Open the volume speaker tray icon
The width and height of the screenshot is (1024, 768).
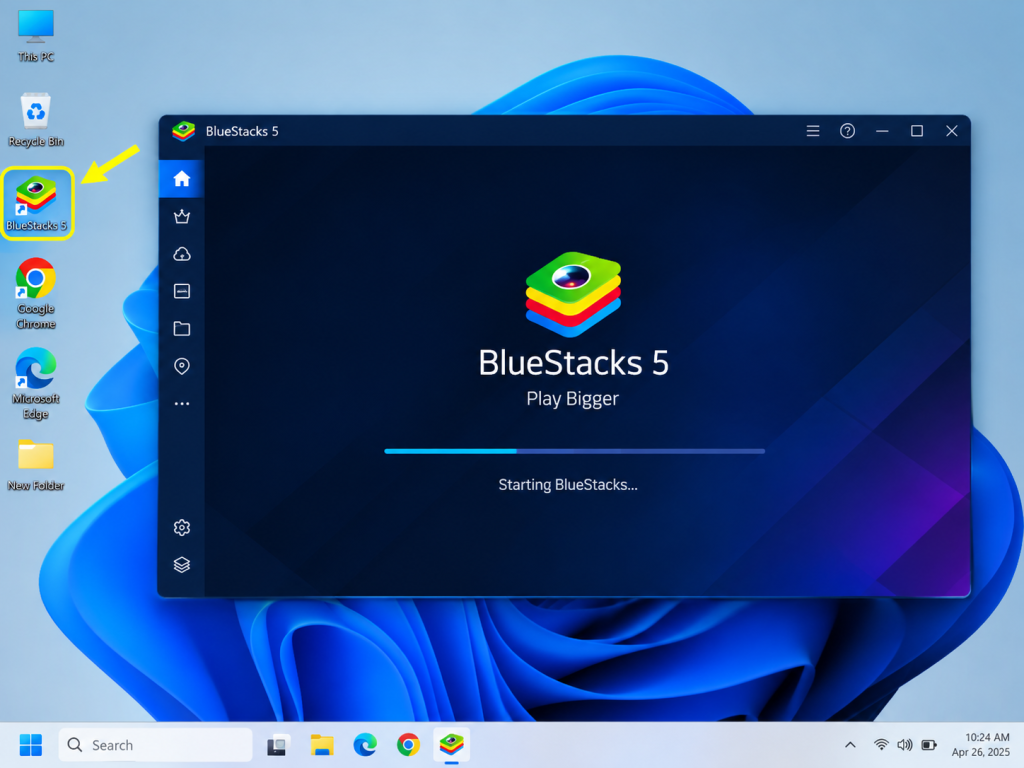point(904,744)
